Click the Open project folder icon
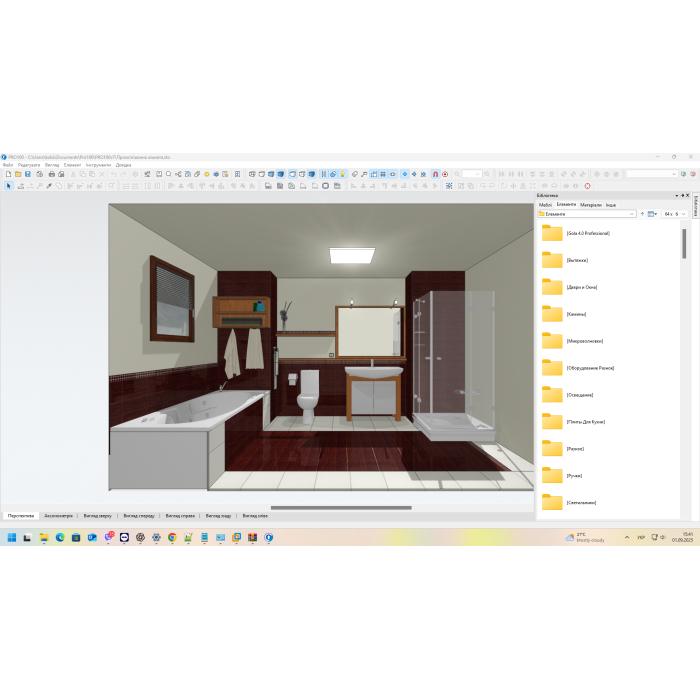The height and width of the screenshot is (700, 700). [18, 174]
